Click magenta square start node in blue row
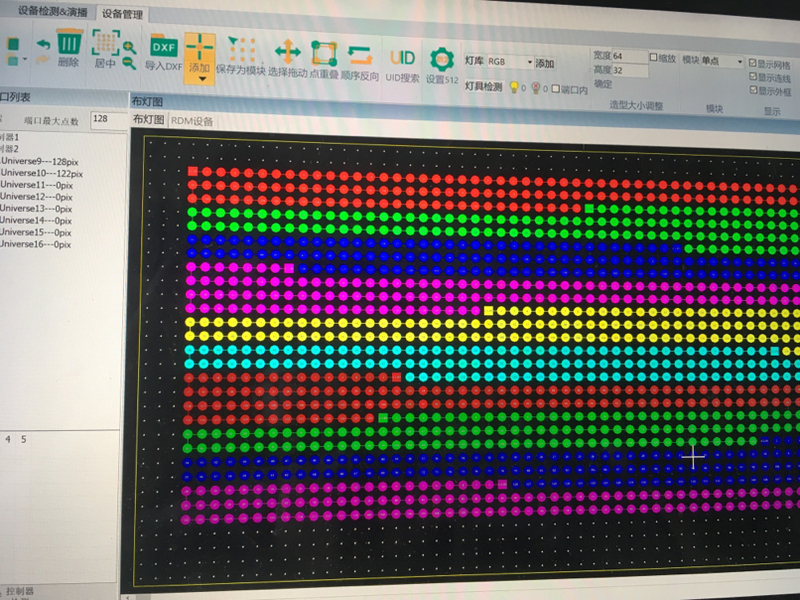 point(289,268)
